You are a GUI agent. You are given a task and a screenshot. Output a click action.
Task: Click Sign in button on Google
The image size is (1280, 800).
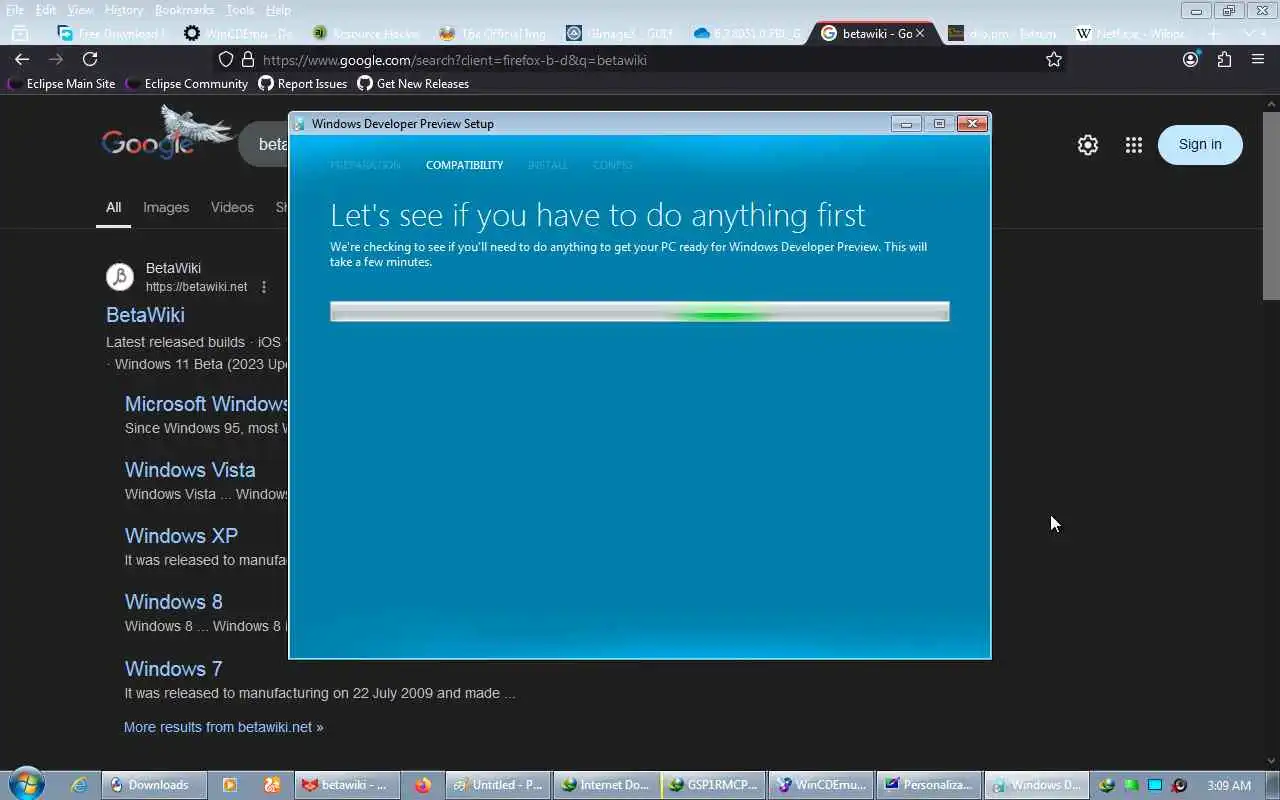coord(1200,144)
